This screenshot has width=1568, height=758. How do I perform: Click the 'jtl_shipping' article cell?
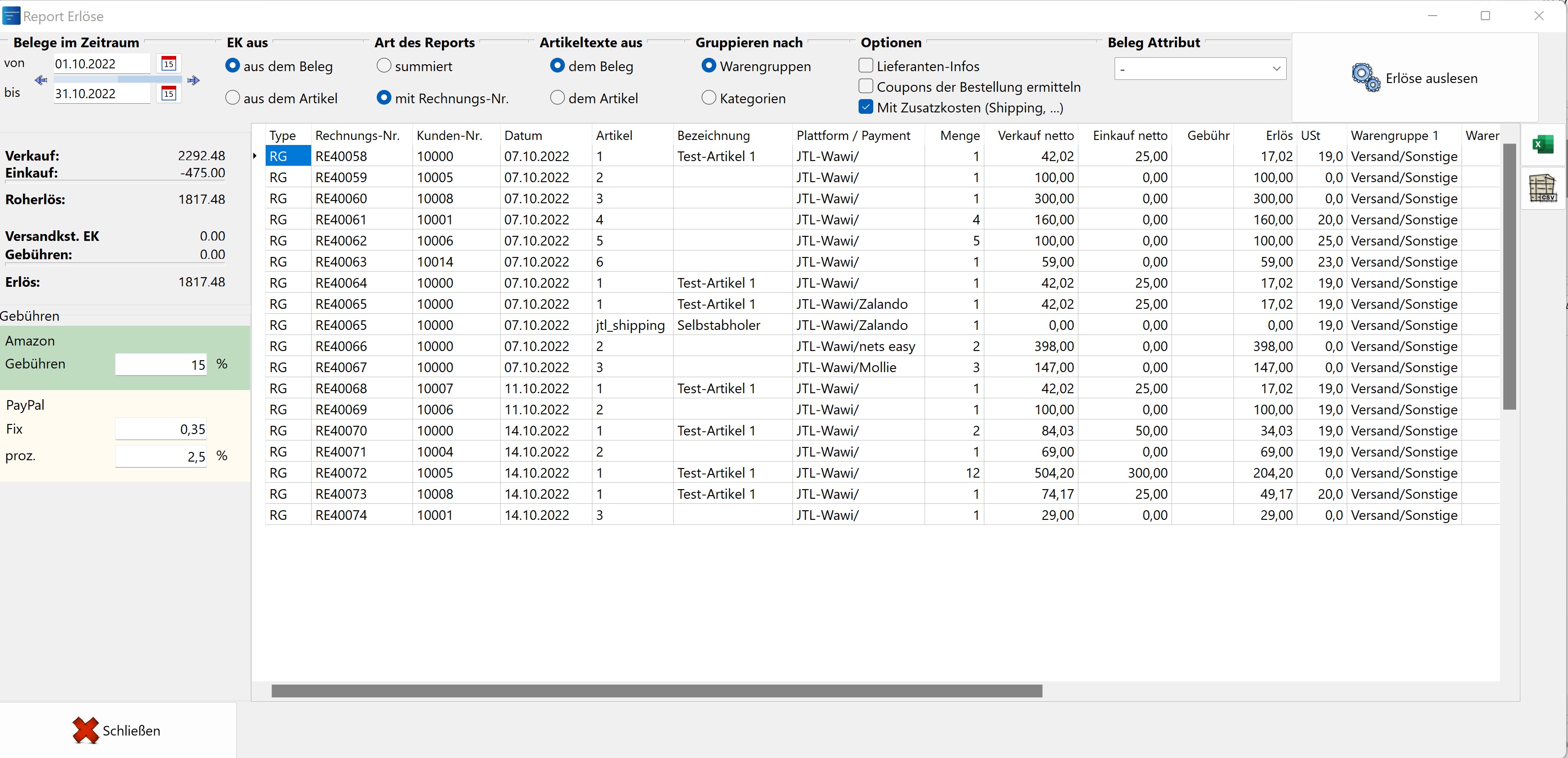(x=632, y=325)
